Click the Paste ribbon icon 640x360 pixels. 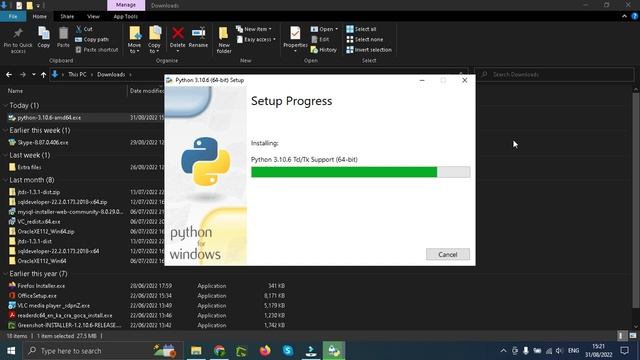tap(63, 33)
